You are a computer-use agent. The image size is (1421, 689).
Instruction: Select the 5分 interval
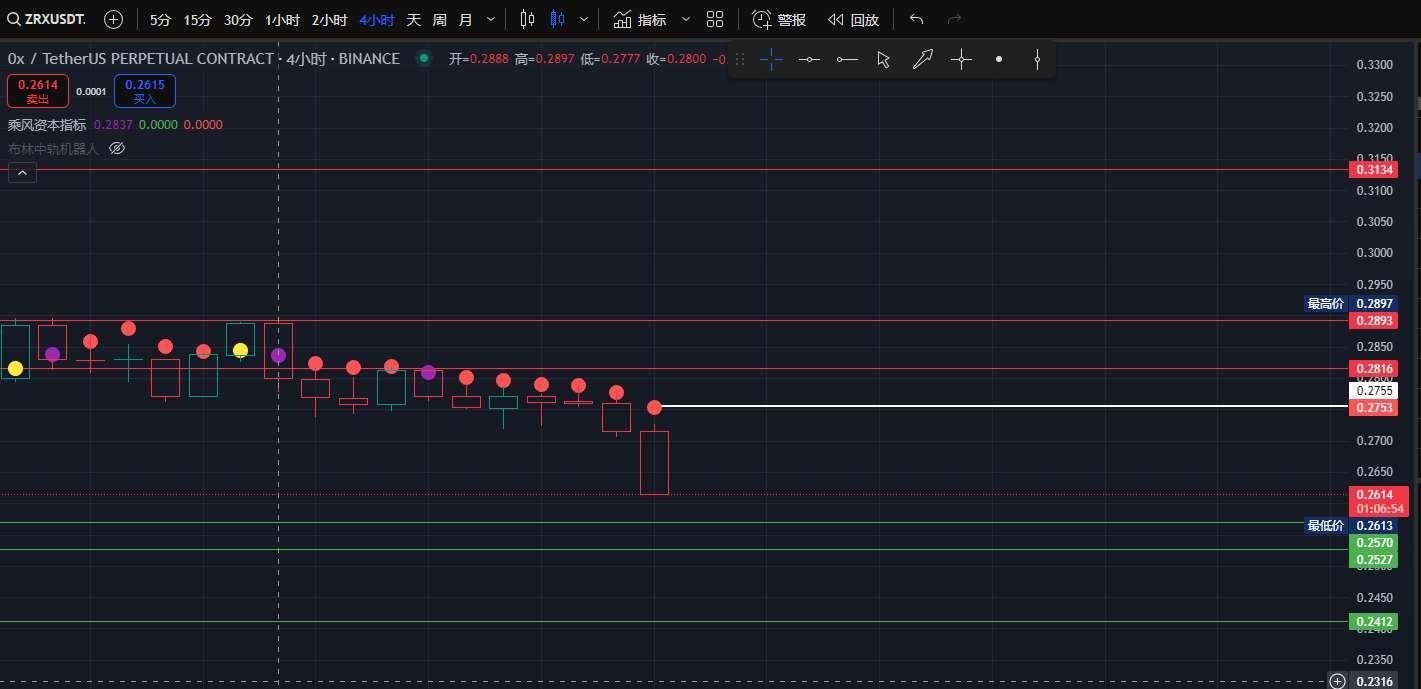click(160, 20)
